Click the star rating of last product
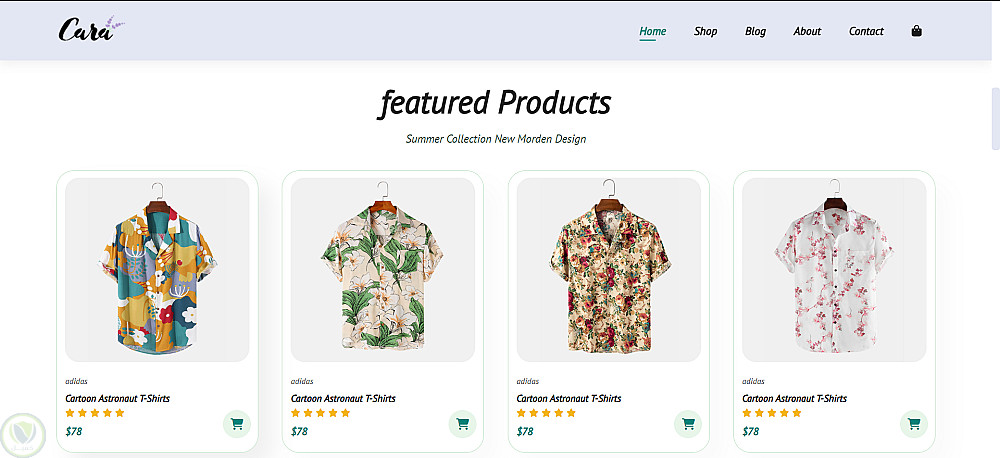The width and height of the screenshot is (1000, 458). coord(772,412)
